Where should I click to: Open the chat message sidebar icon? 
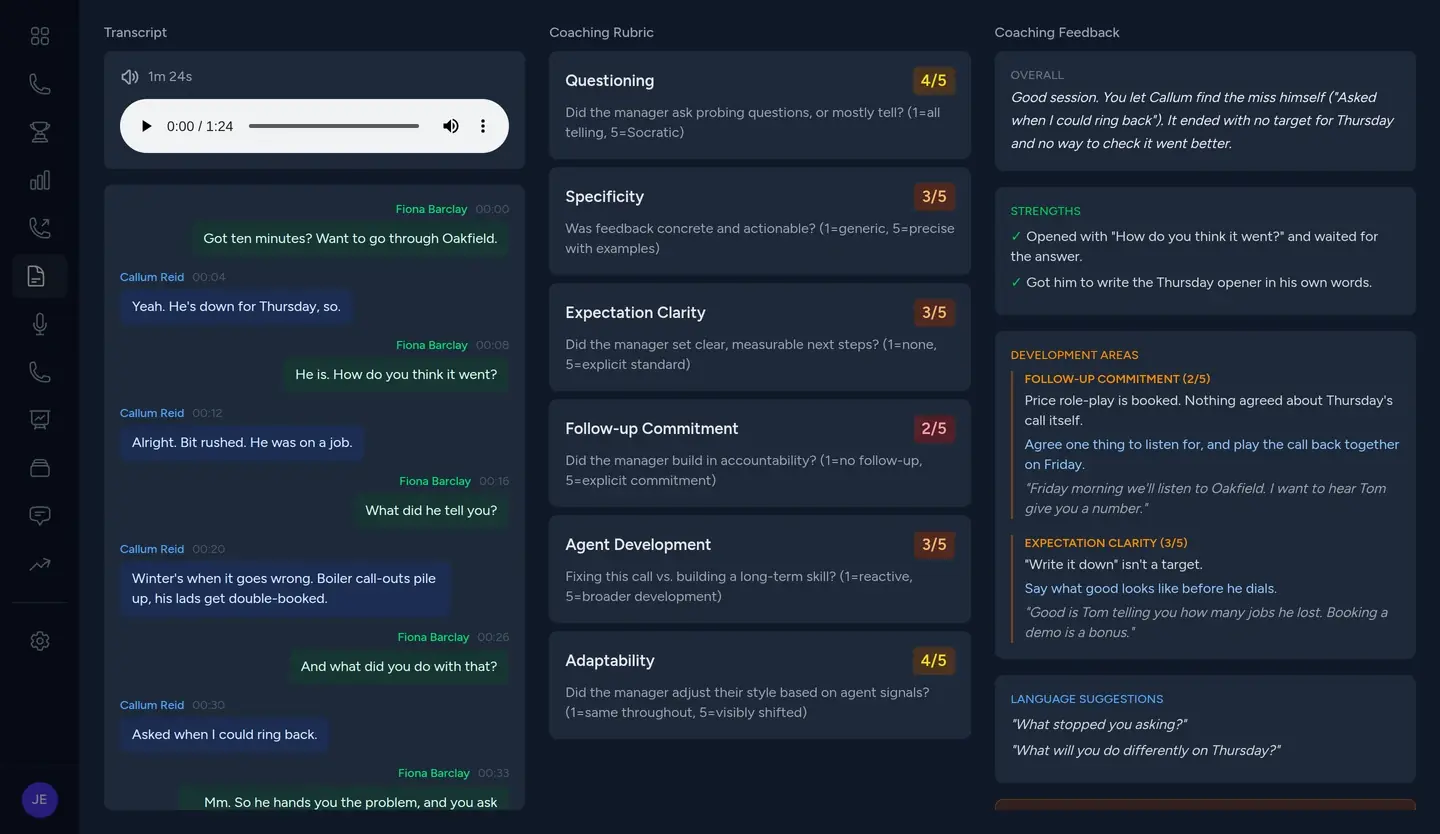tap(40, 516)
